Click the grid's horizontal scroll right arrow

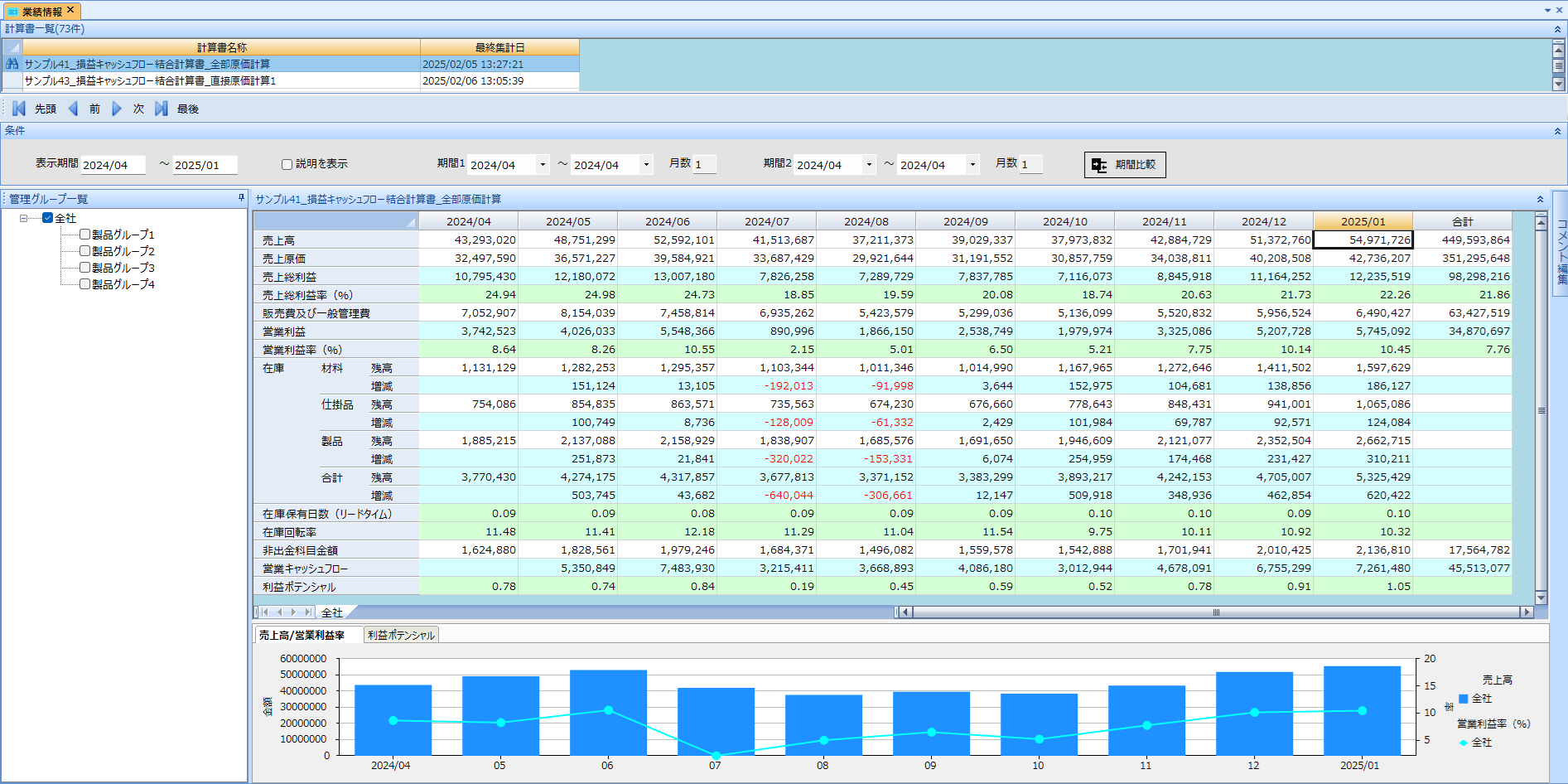[x=1526, y=612]
